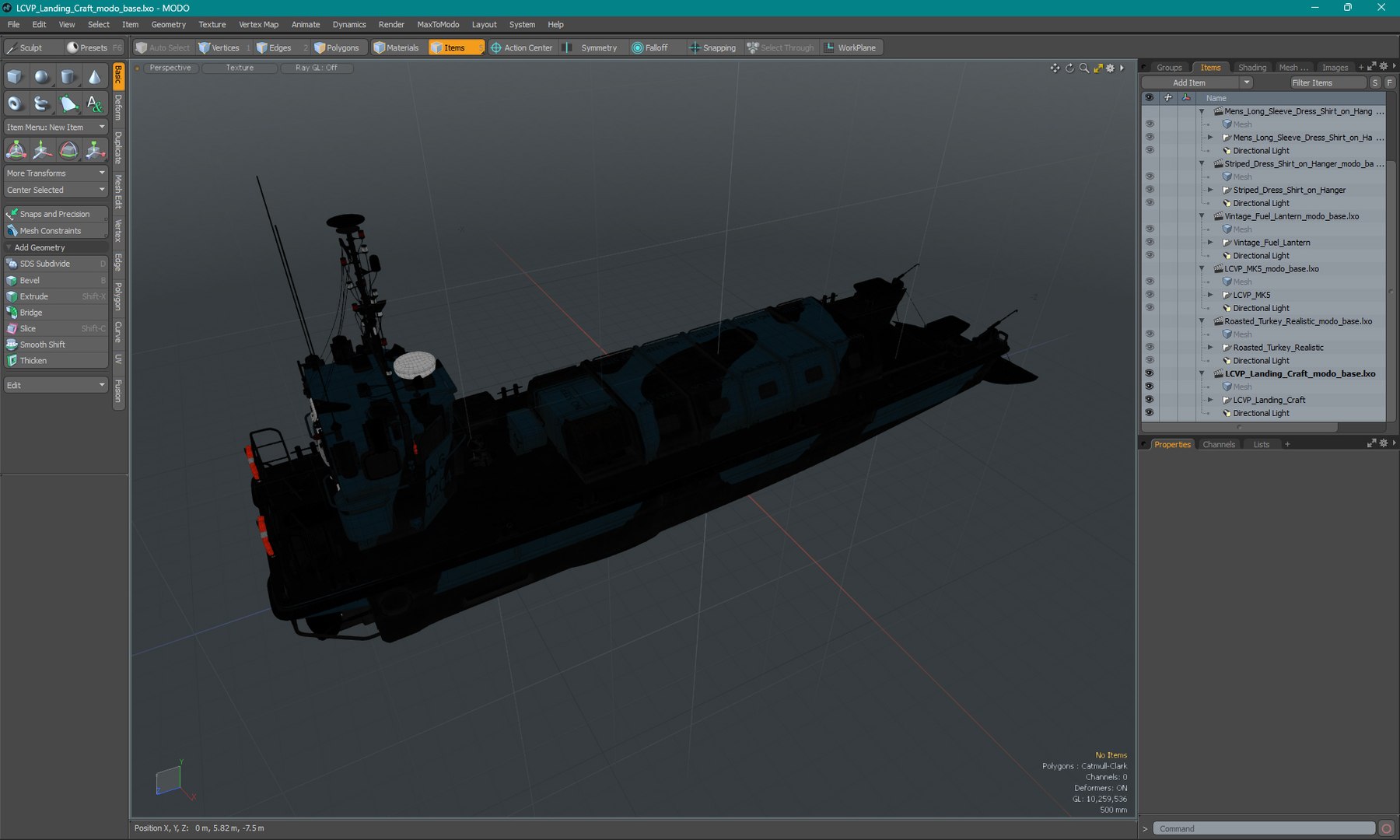This screenshot has height=840, width=1400.
Task: Toggle visibility of Vintage_Fuel_Lantern item
Action: (1149, 242)
